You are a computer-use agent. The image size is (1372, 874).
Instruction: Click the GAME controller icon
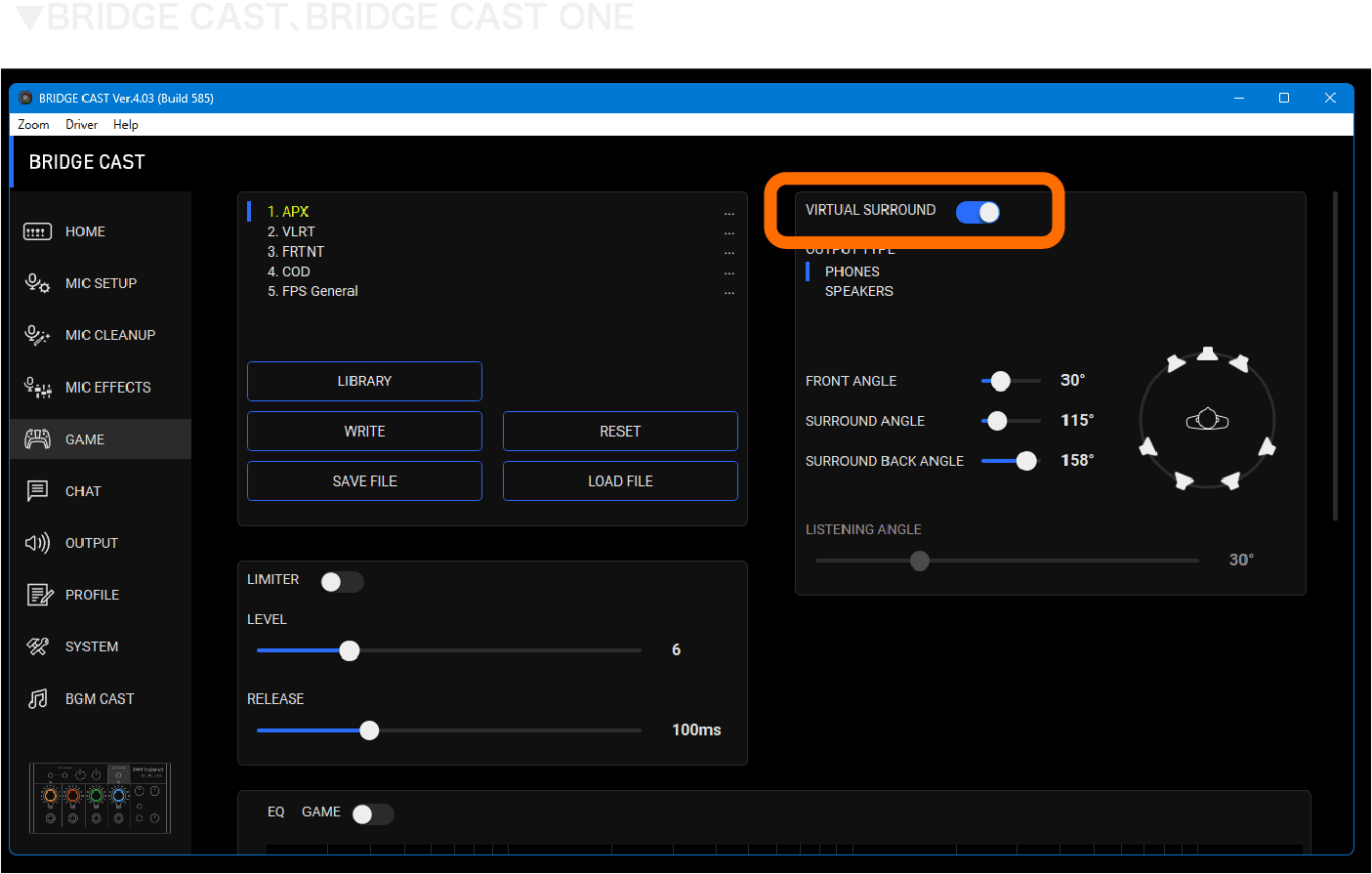(x=37, y=439)
